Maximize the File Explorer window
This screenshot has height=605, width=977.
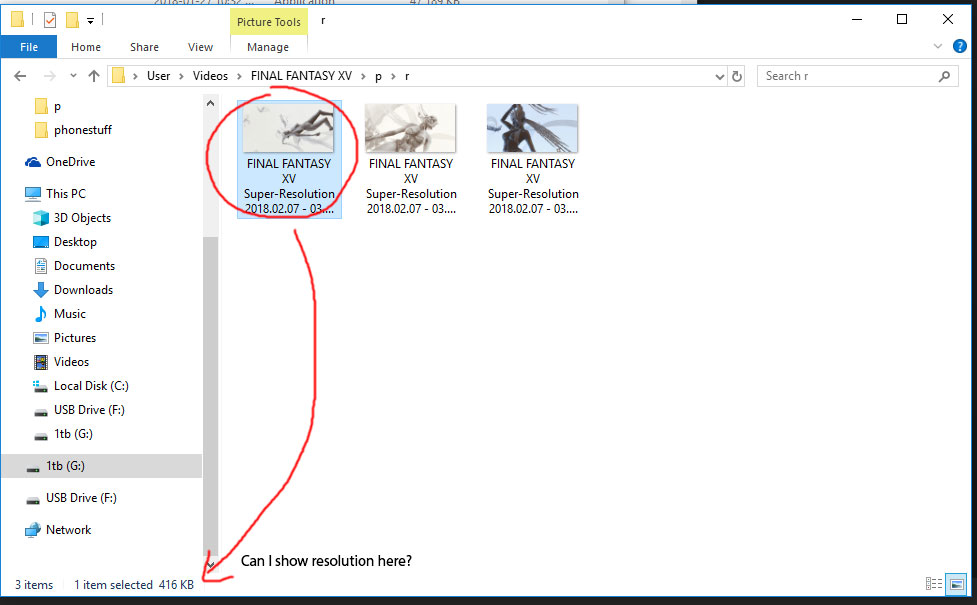coord(902,20)
